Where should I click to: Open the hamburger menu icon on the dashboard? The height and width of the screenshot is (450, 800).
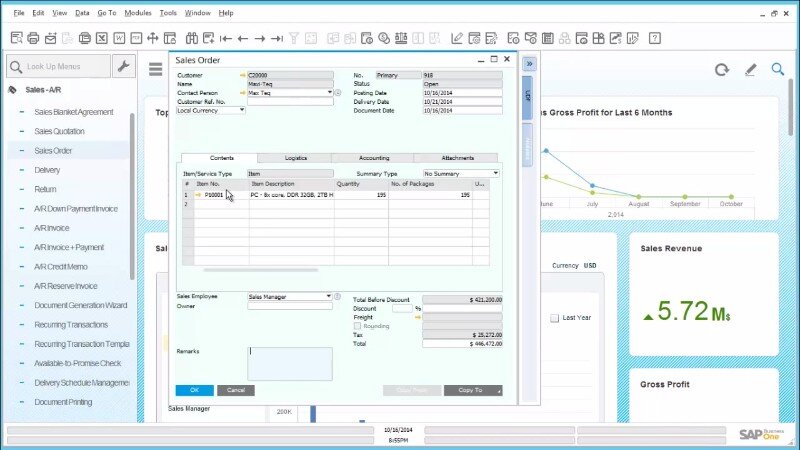pos(155,69)
